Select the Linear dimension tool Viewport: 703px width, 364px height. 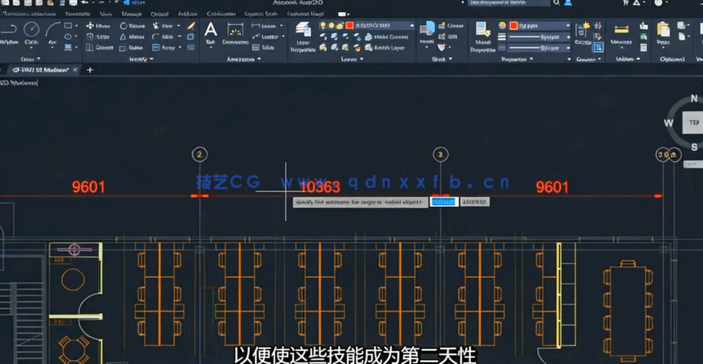tap(265, 26)
